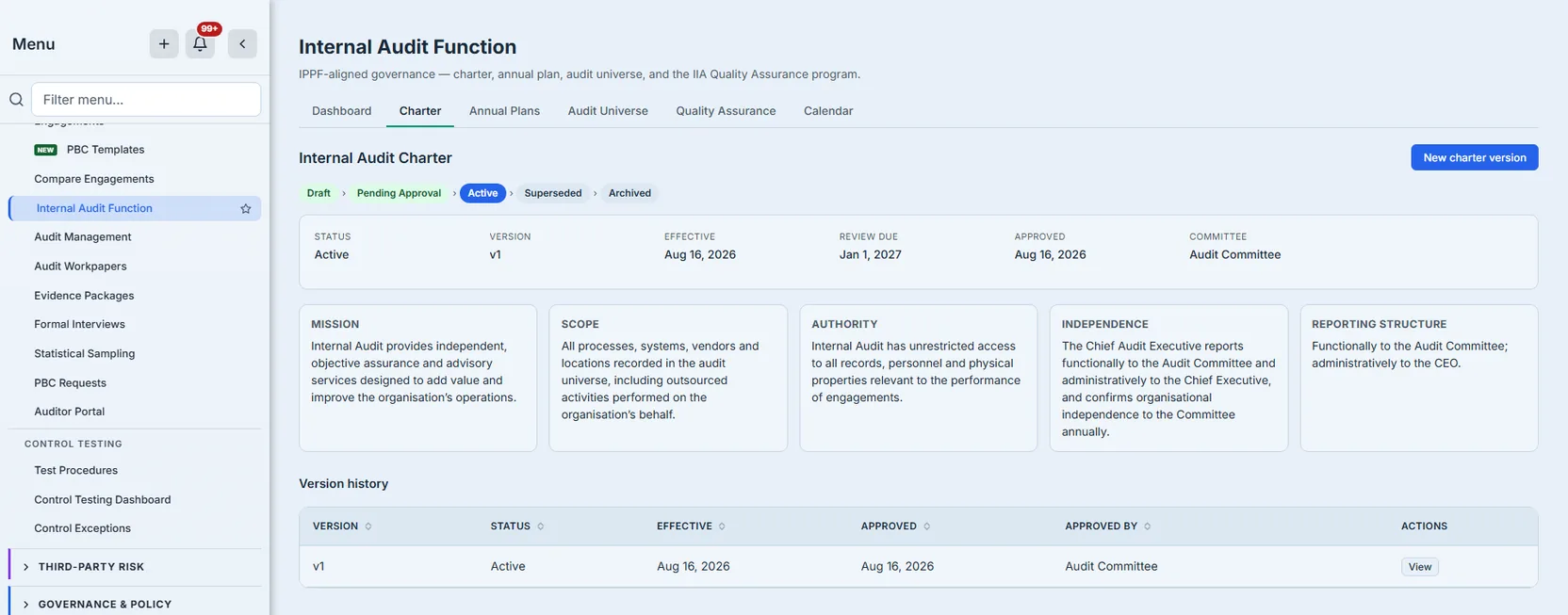Viewport: 1568px width, 615px height.
Task: Click the Reporting Structure card text
Action: (1410, 355)
